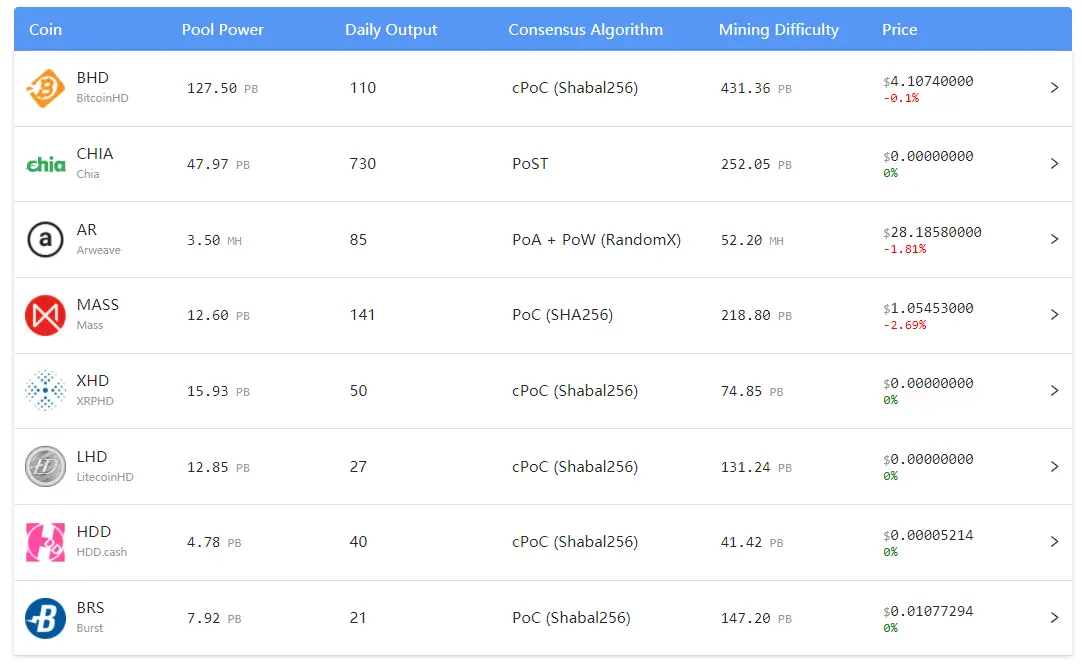Click the Pool Power column header
The image size is (1082, 667).
223,30
